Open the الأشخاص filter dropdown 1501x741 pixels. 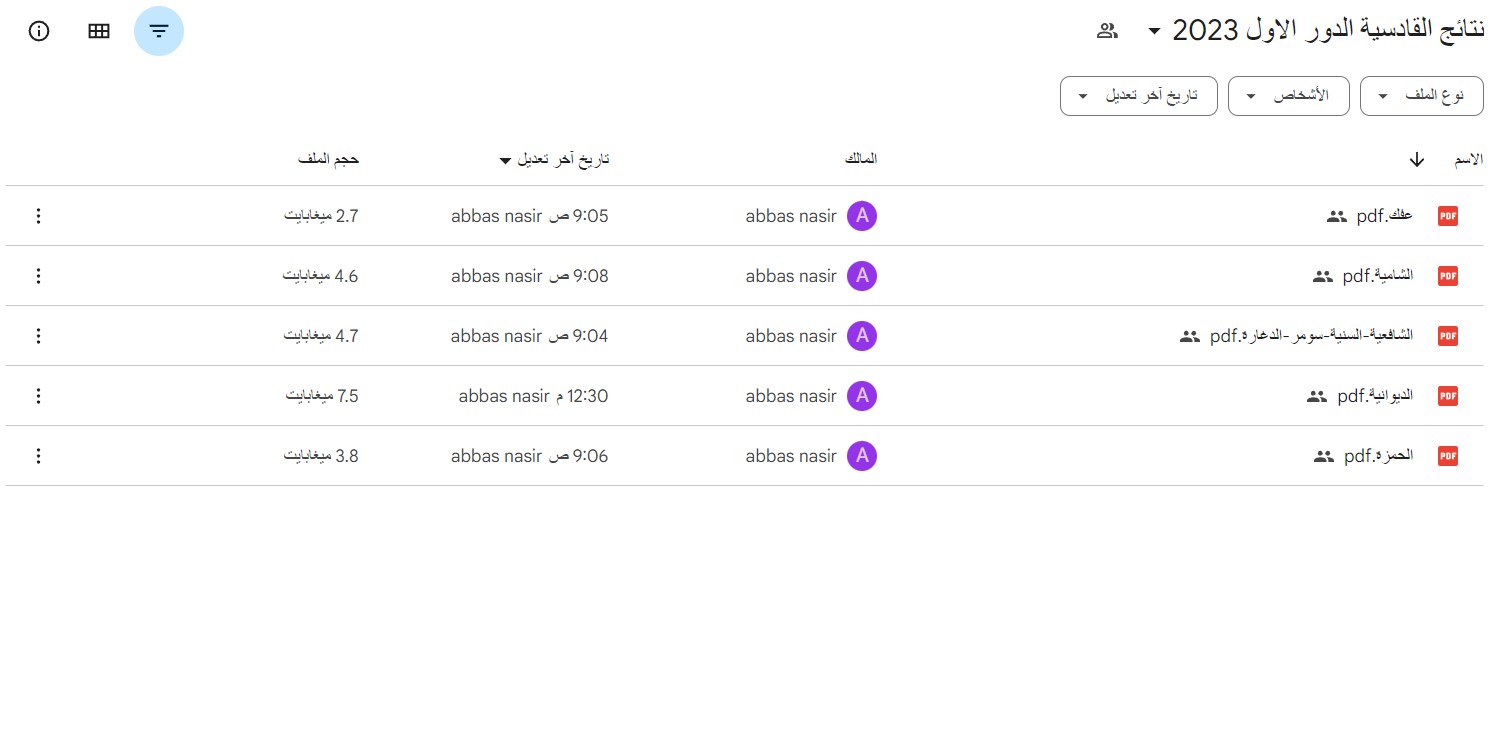pos(1288,96)
